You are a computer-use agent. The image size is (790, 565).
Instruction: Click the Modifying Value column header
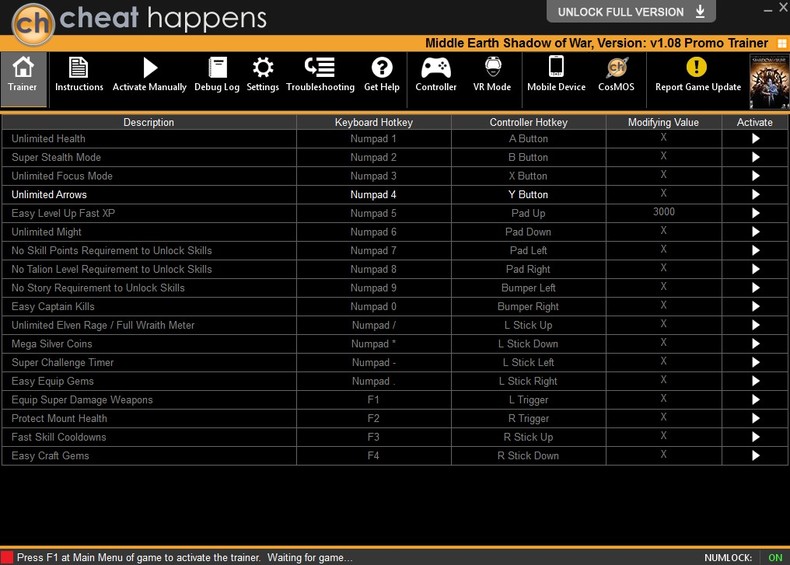click(664, 122)
